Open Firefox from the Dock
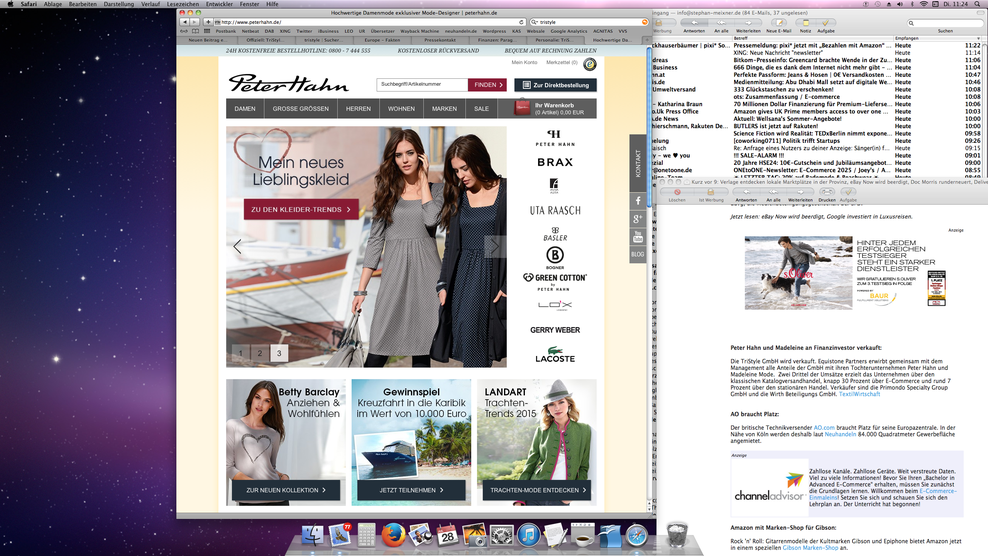The width and height of the screenshot is (988, 556). tap(393, 535)
